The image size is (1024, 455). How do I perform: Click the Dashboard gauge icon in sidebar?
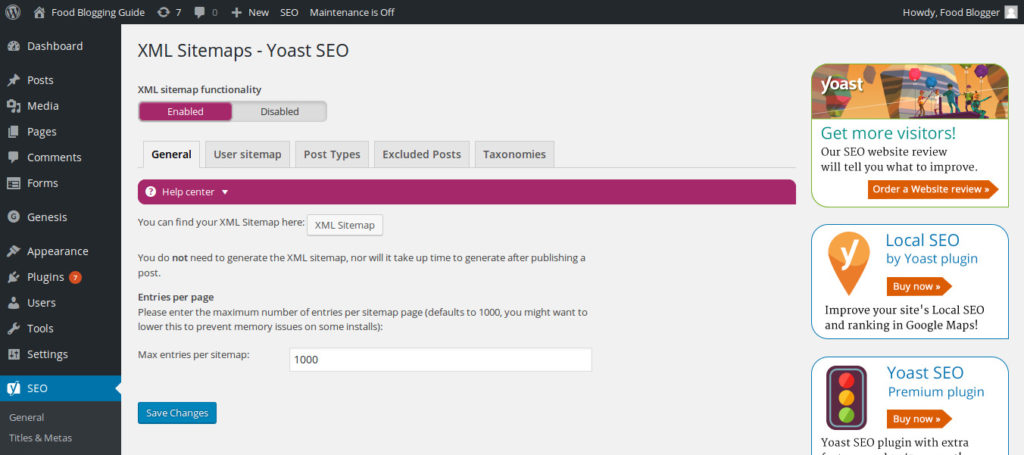pyautogui.click(x=13, y=46)
